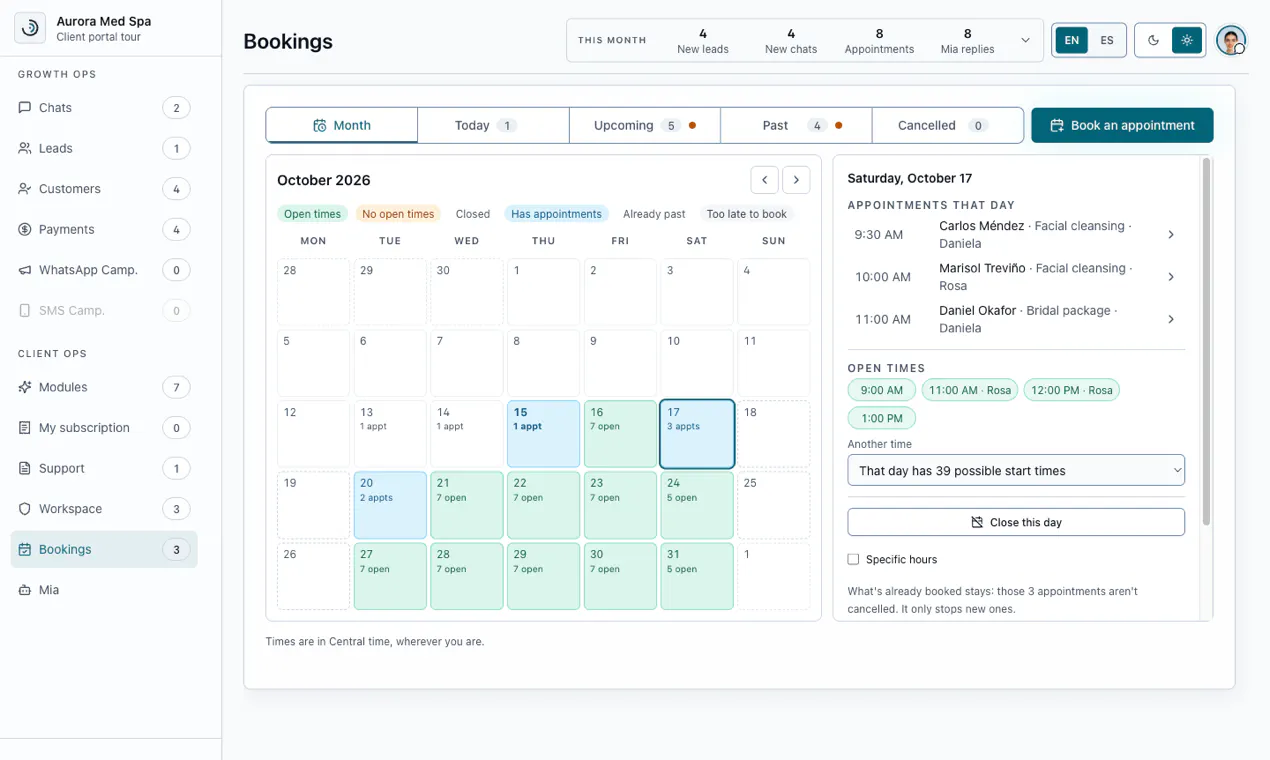
Task: Open the Cancelled tab
Action: [x=947, y=125]
